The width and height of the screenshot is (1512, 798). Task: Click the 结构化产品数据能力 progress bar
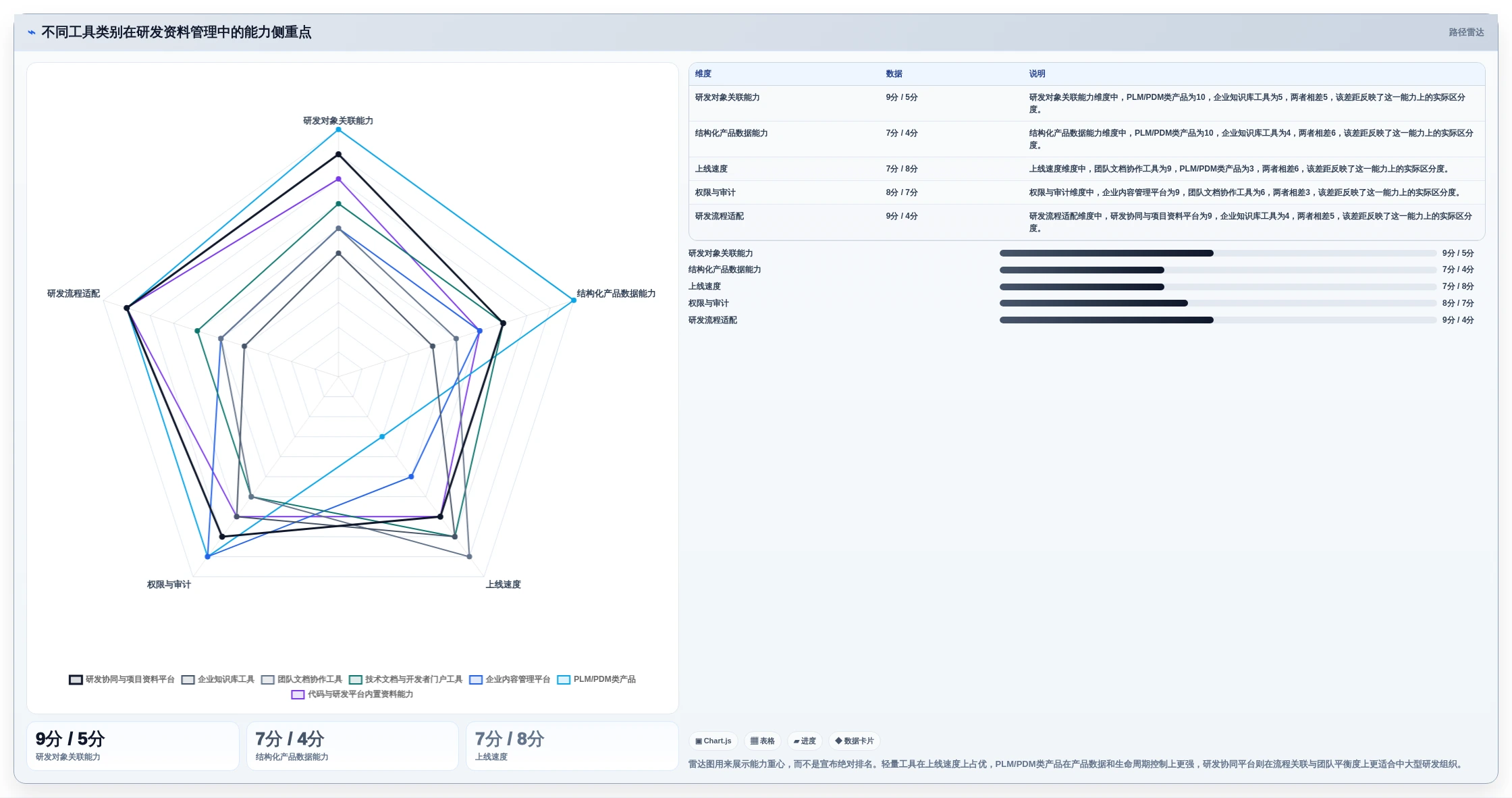pyautogui.click(x=1218, y=269)
